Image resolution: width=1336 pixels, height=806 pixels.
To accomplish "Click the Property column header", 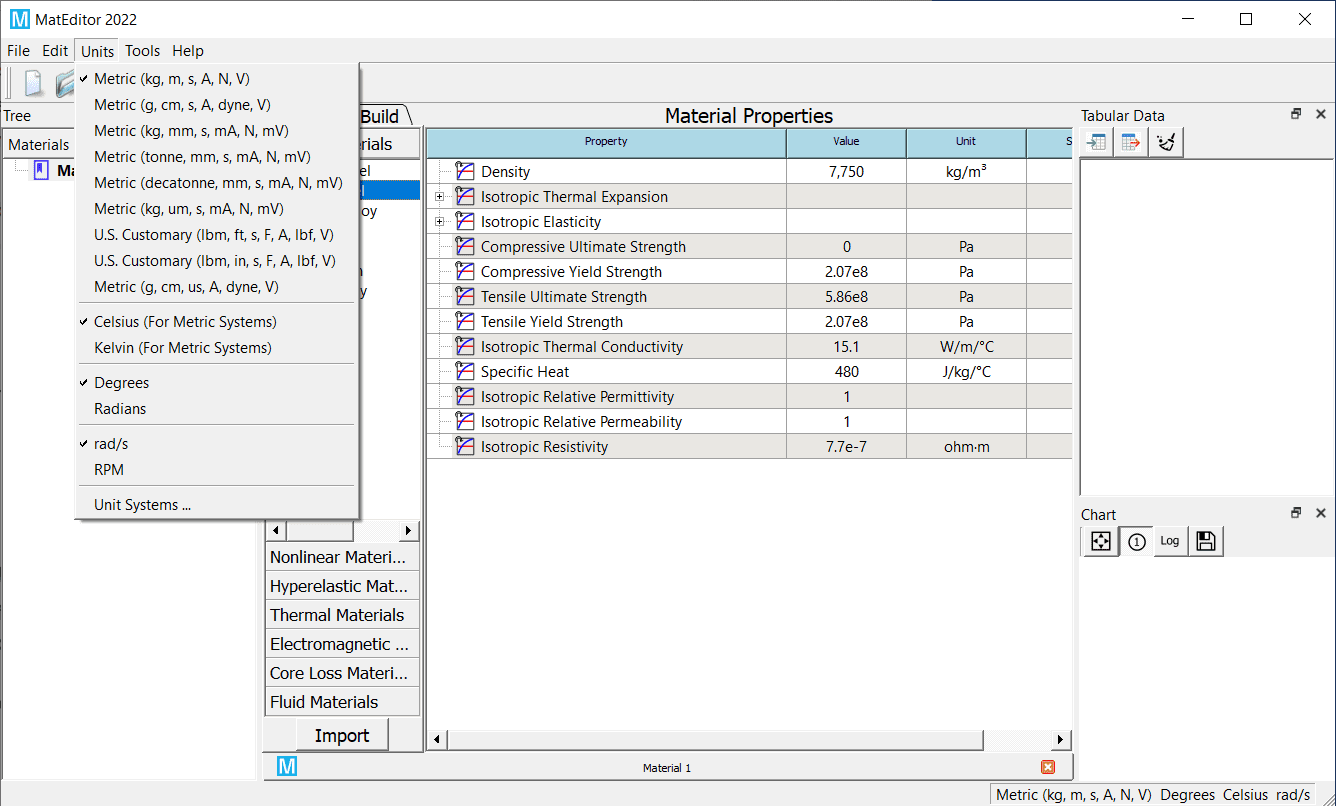I will (x=606, y=142).
